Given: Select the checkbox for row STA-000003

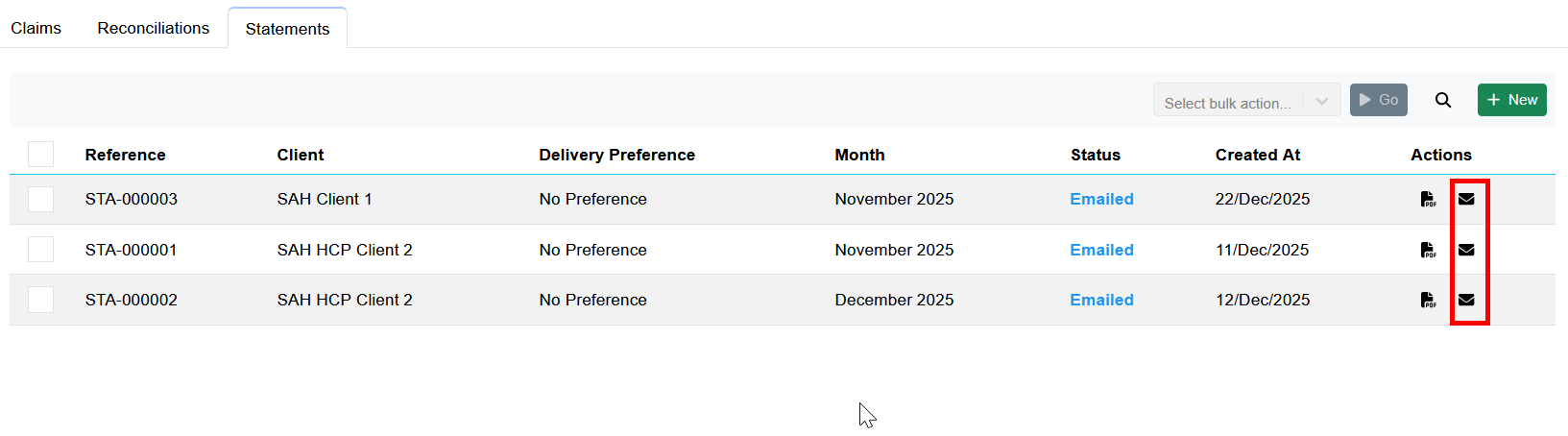Looking at the screenshot, I should click(x=40, y=199).
